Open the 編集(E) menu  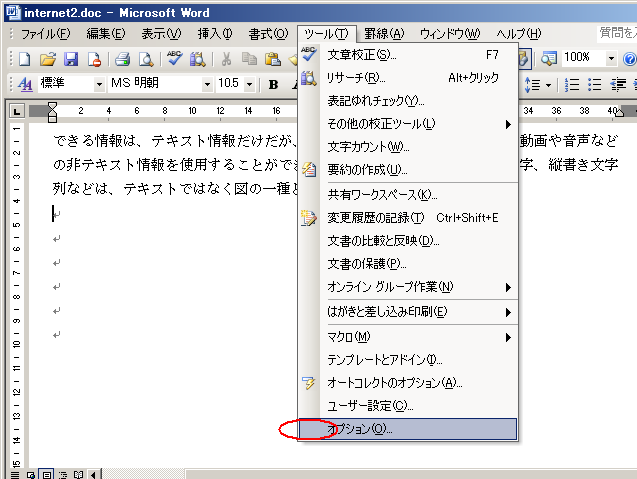106,34
